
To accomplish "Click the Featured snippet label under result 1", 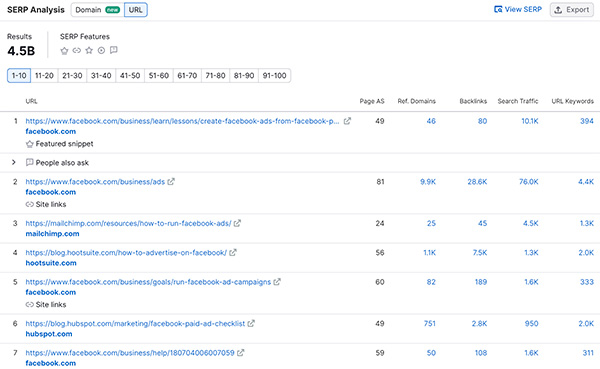I will (64, 144).
